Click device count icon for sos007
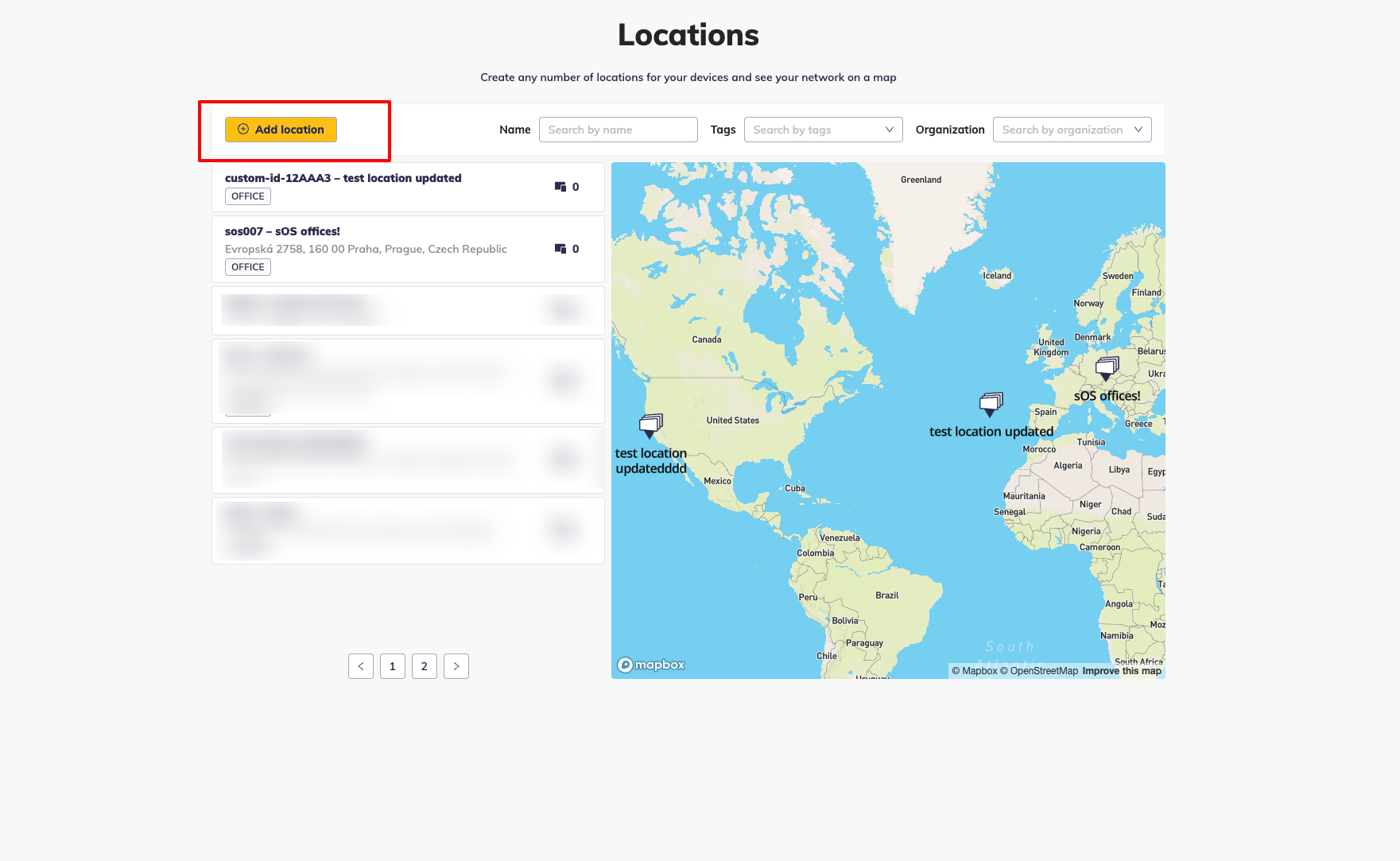The image size is (1400, 861). pos(560,249)
